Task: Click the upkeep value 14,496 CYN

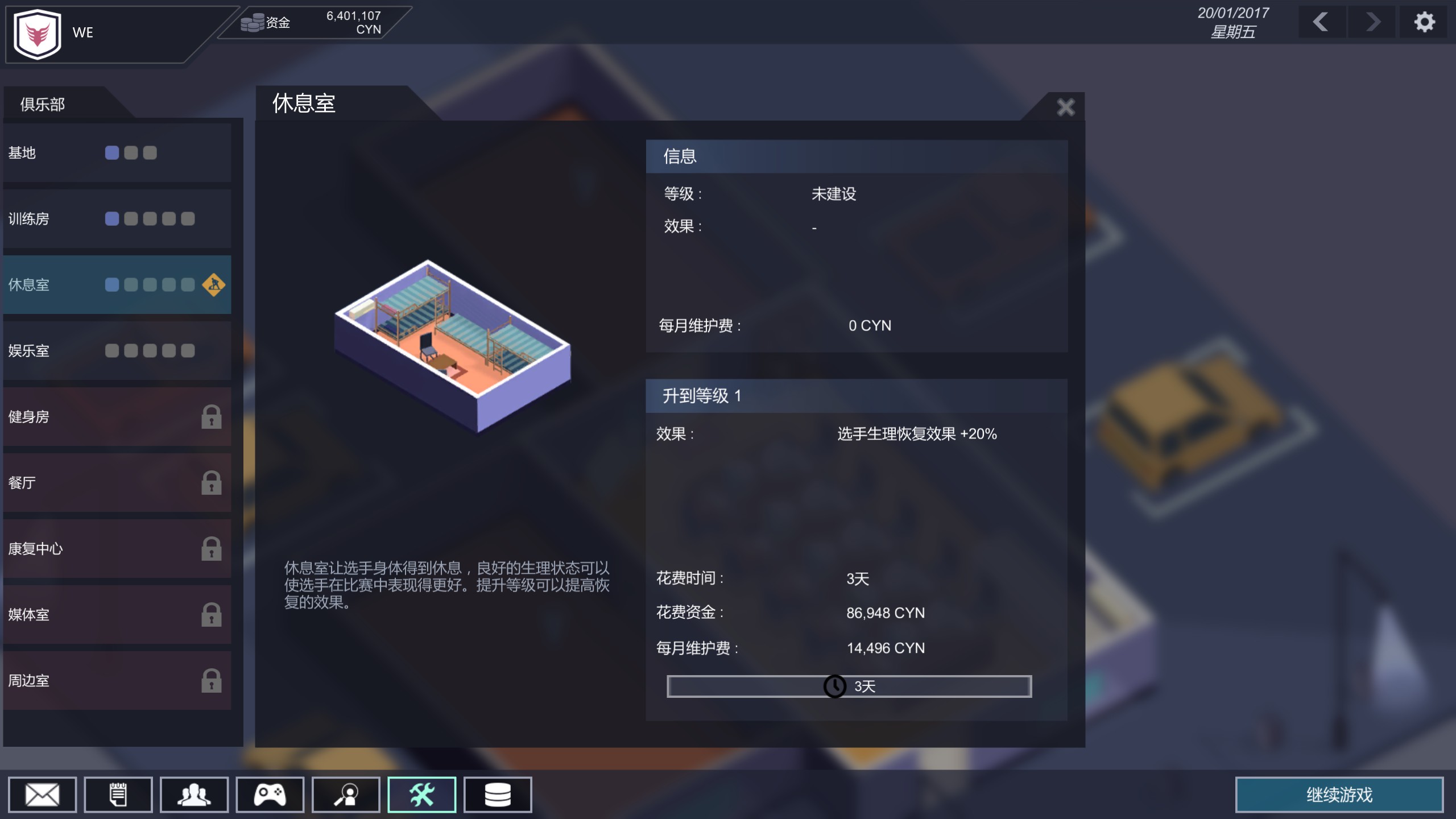Action: [x=886, y=648]
